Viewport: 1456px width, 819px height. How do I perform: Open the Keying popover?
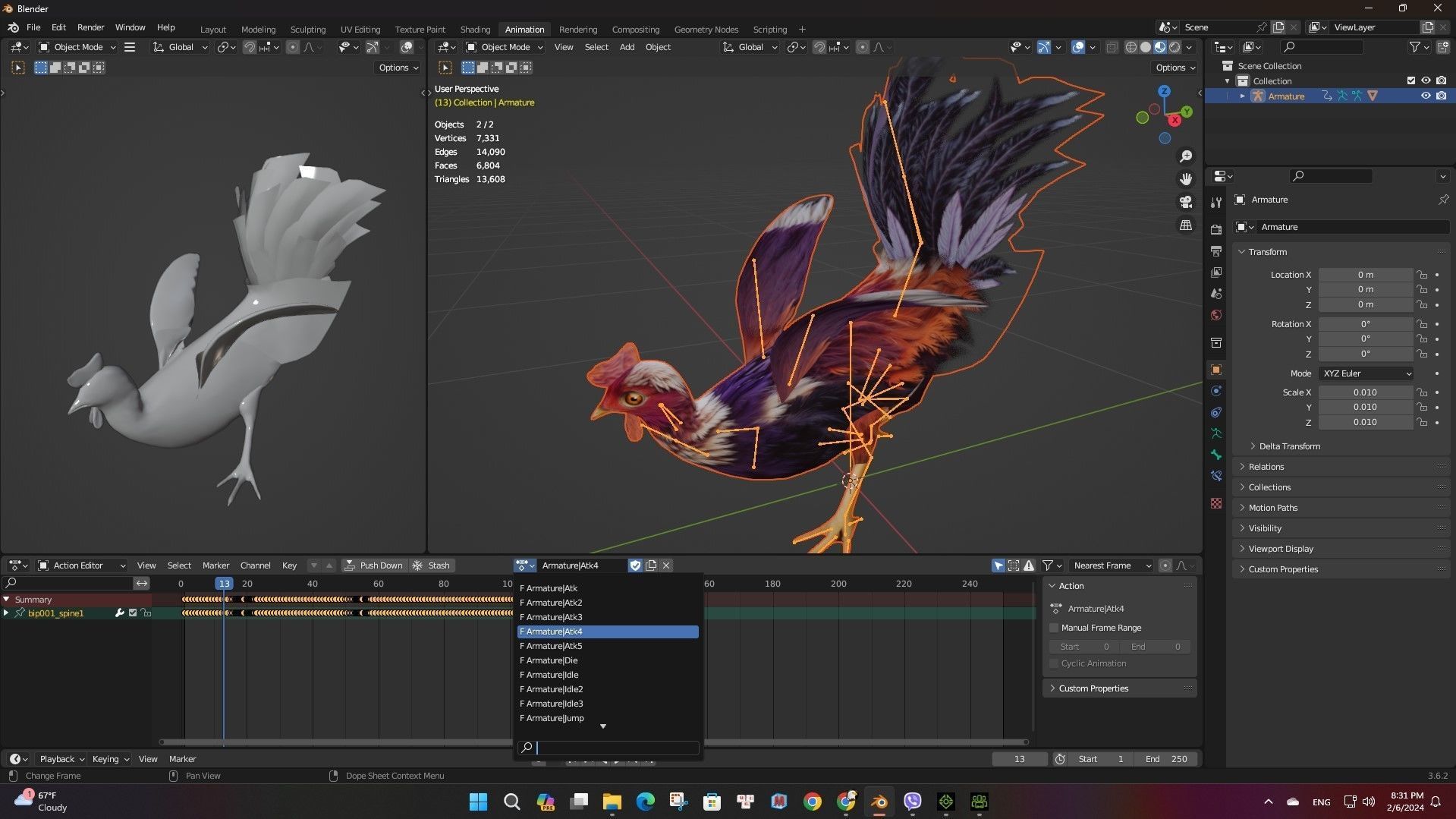point(111,759)
